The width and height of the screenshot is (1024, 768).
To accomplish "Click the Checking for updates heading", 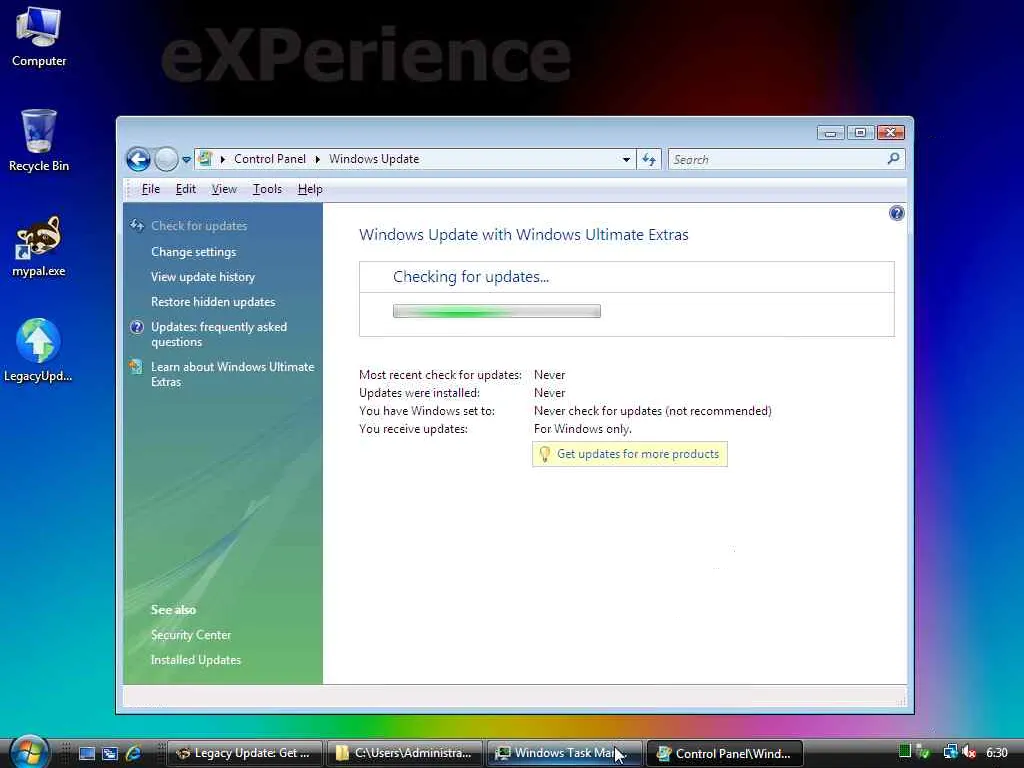I will tap(471, 277).
